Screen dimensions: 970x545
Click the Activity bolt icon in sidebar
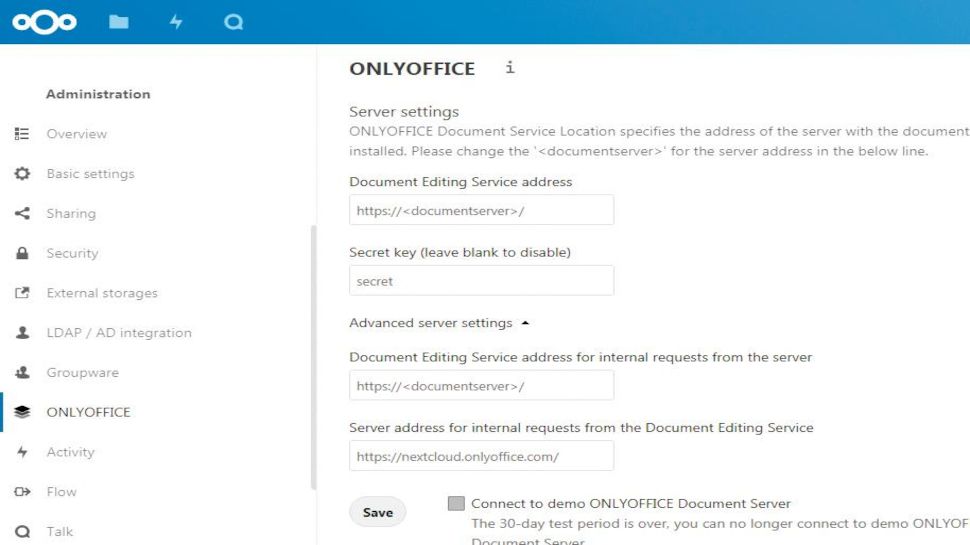click(x=22, y=452)
